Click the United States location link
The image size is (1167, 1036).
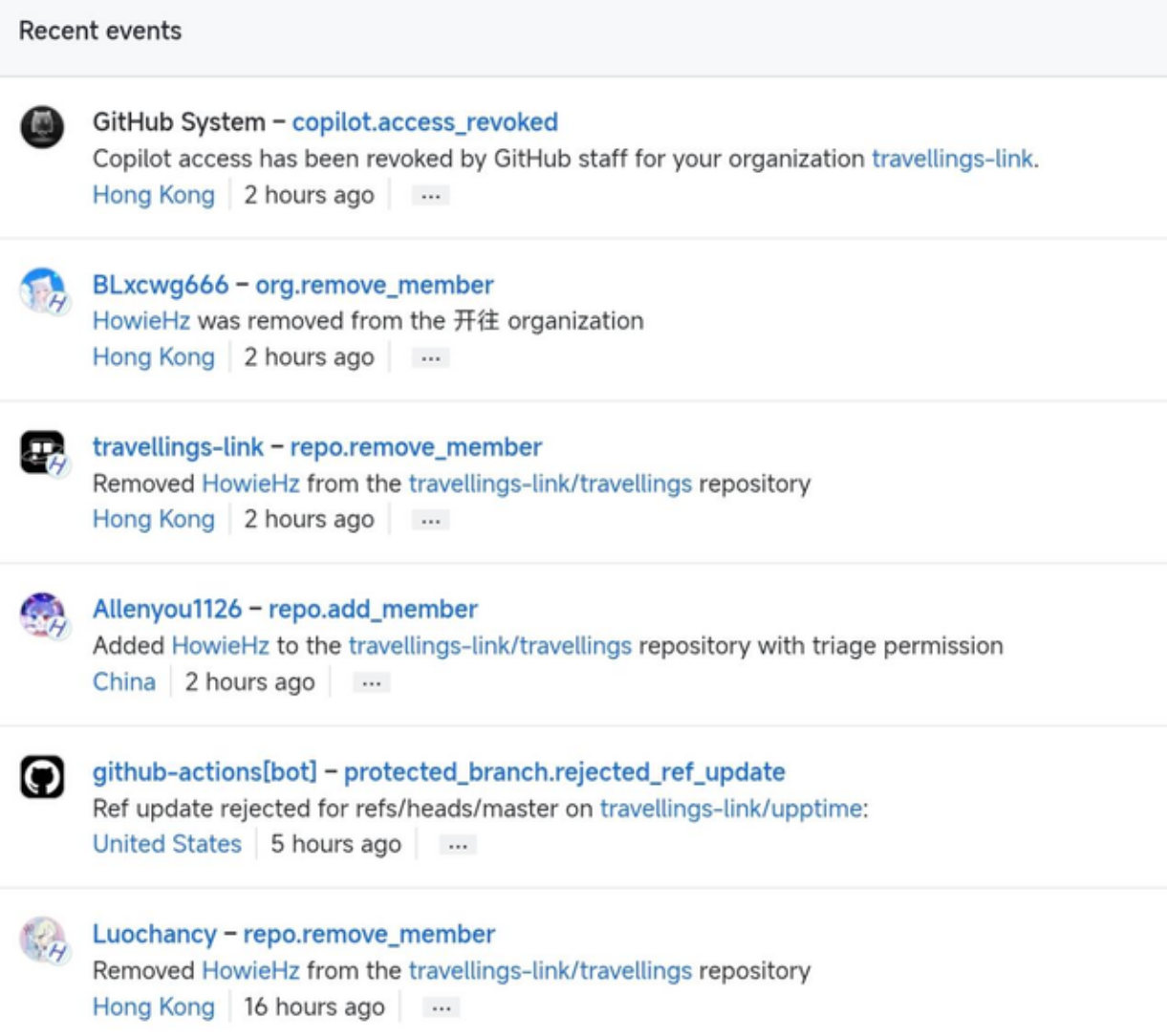coord(167,845)
